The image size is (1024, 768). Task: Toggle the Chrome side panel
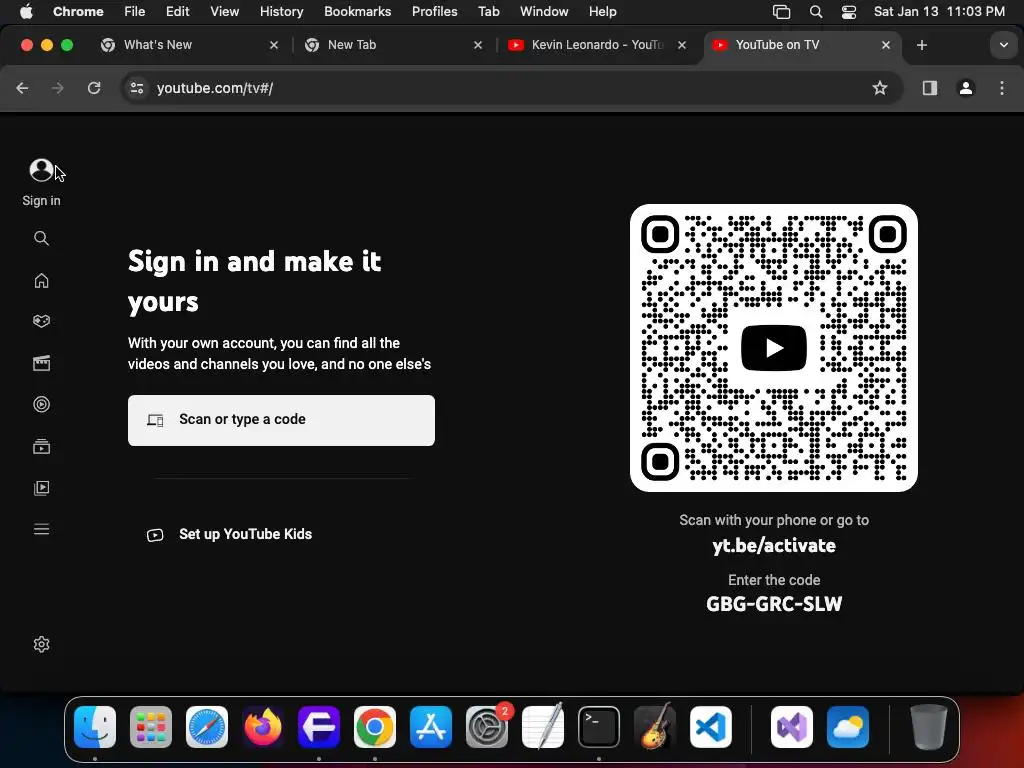point(930,88)
